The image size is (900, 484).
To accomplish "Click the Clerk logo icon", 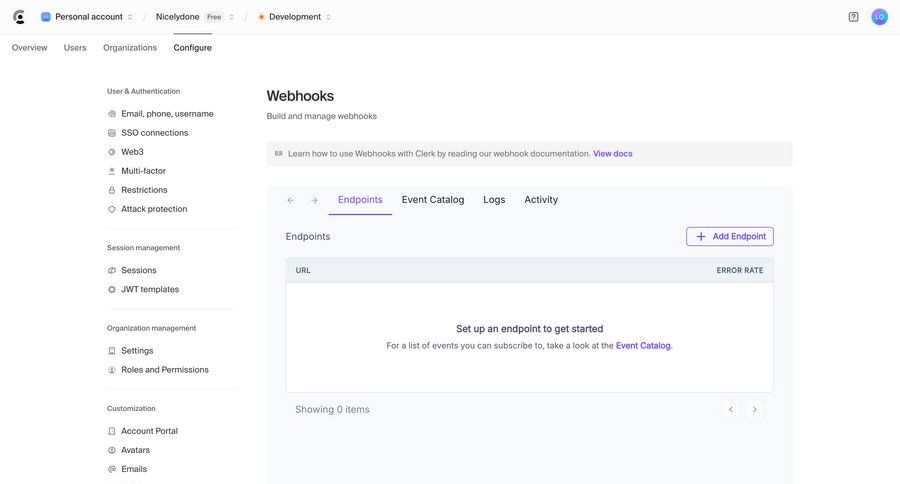I will (19, 17).
